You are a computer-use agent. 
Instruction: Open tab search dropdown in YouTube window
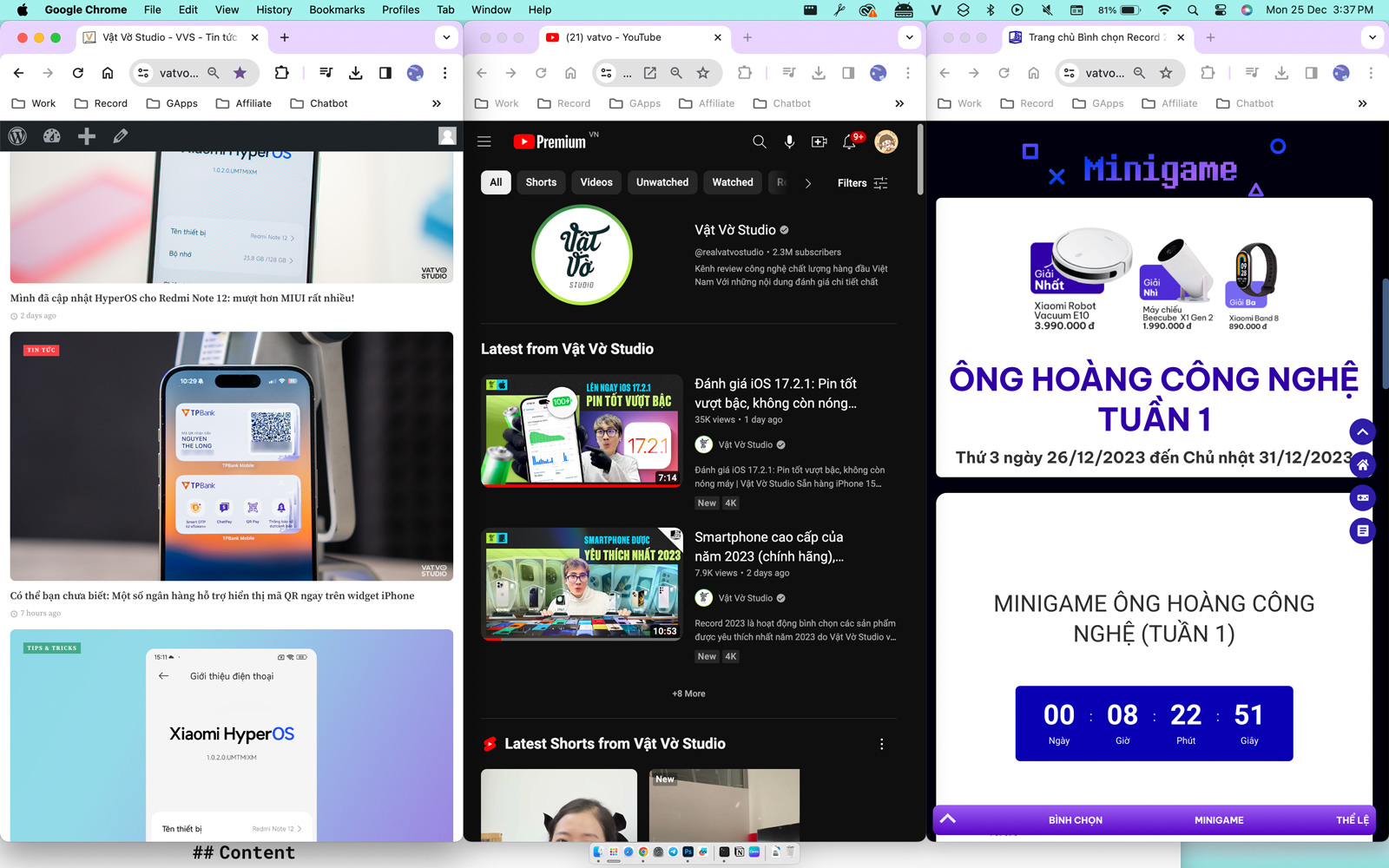pos(909,37)
